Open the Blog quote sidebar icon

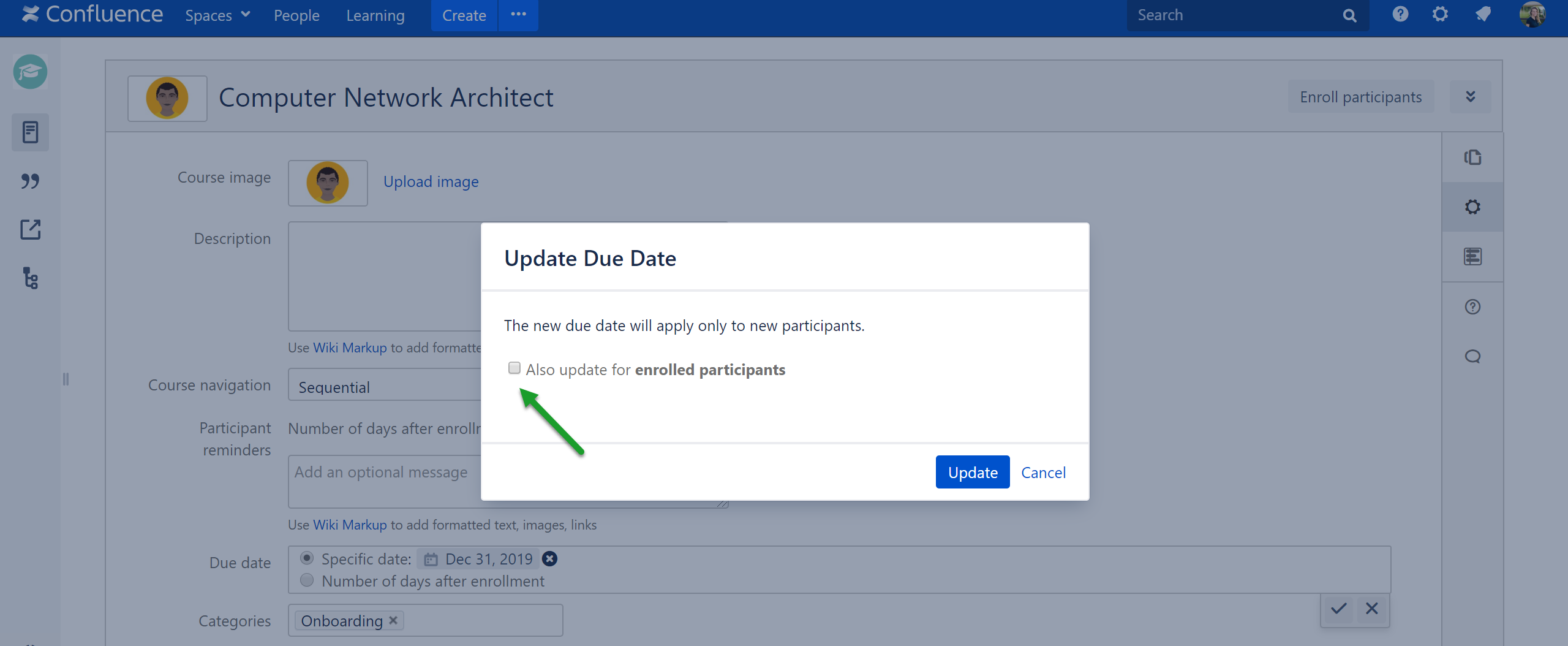click(30, 181)
